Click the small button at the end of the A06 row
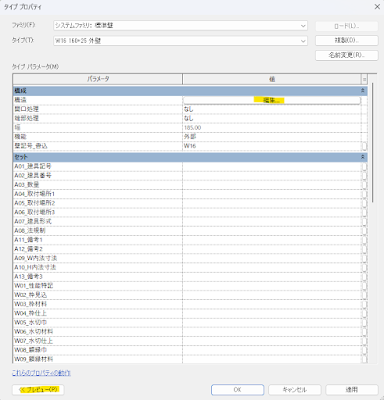This screenshot has height=400, width=384. pyautogui.click(x=365, y=212)
